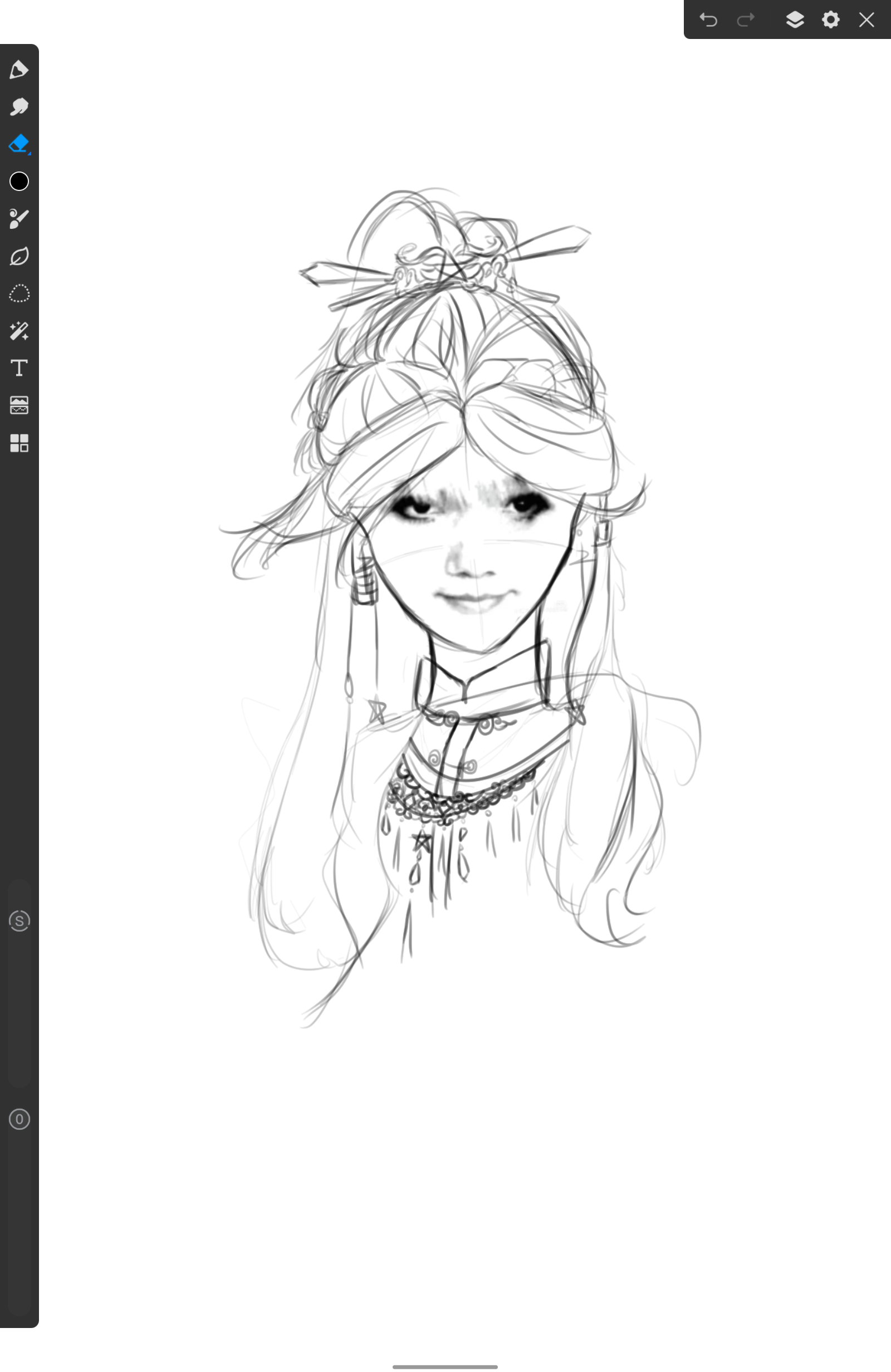Open the image adjustments icon
891x1372 pixels.
pyautogui.click(x=19, y=405)
